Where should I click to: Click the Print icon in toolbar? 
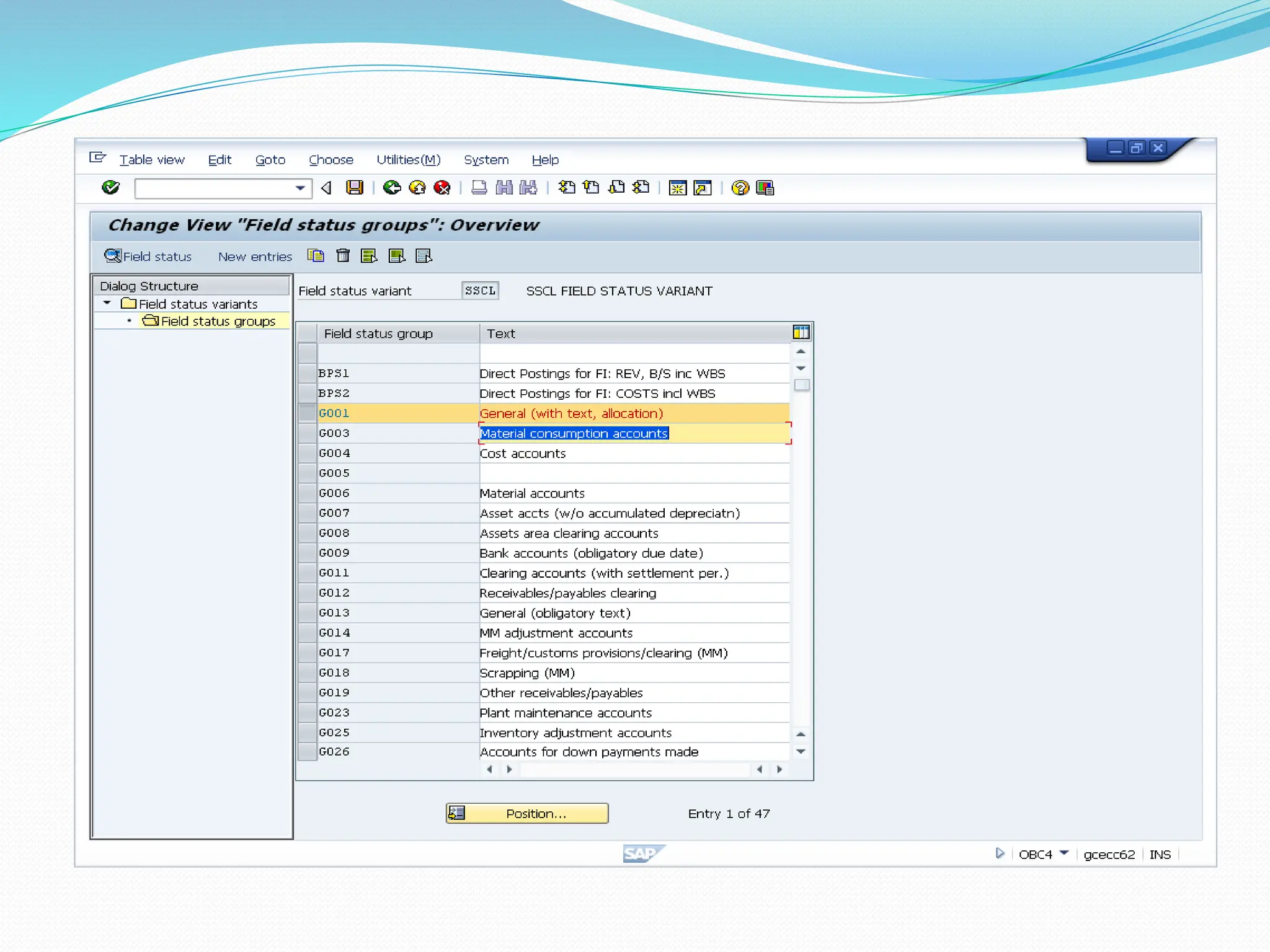coord(479,188)
